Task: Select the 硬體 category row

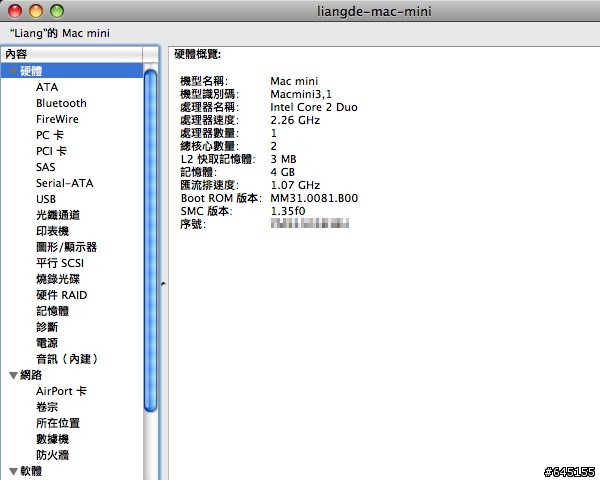Action: (x=72, y=71)
